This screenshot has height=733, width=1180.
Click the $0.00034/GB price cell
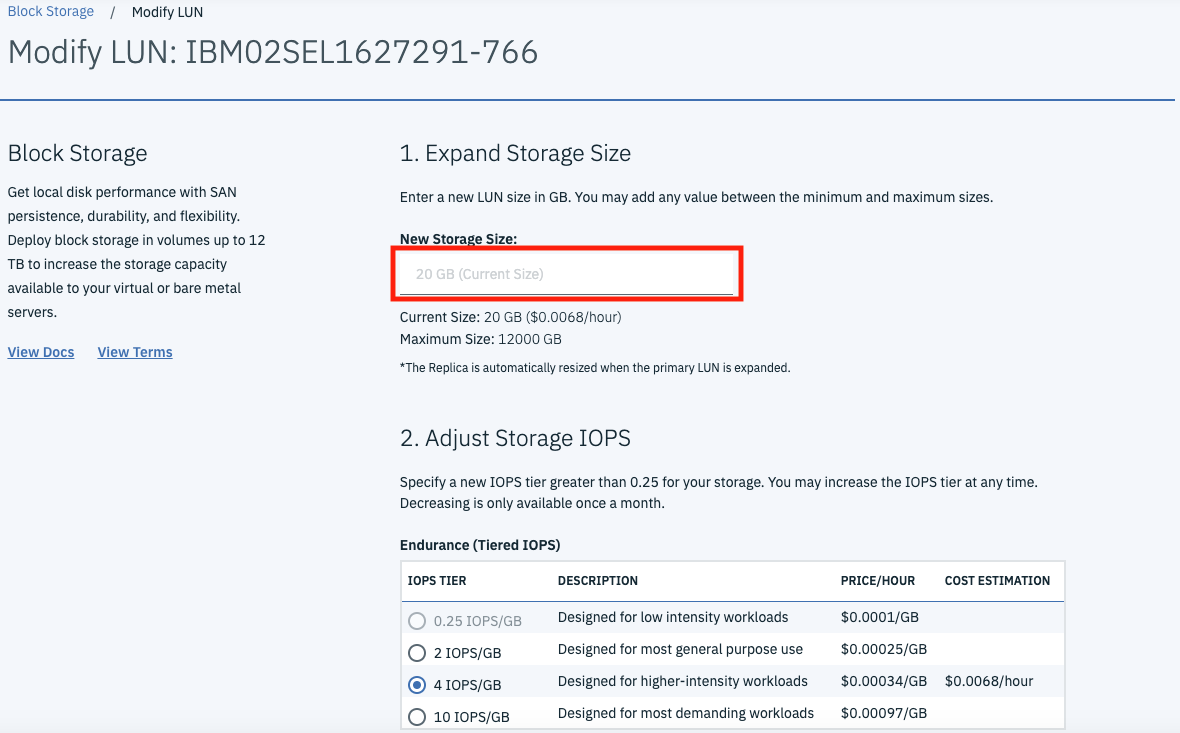point(883,681)
